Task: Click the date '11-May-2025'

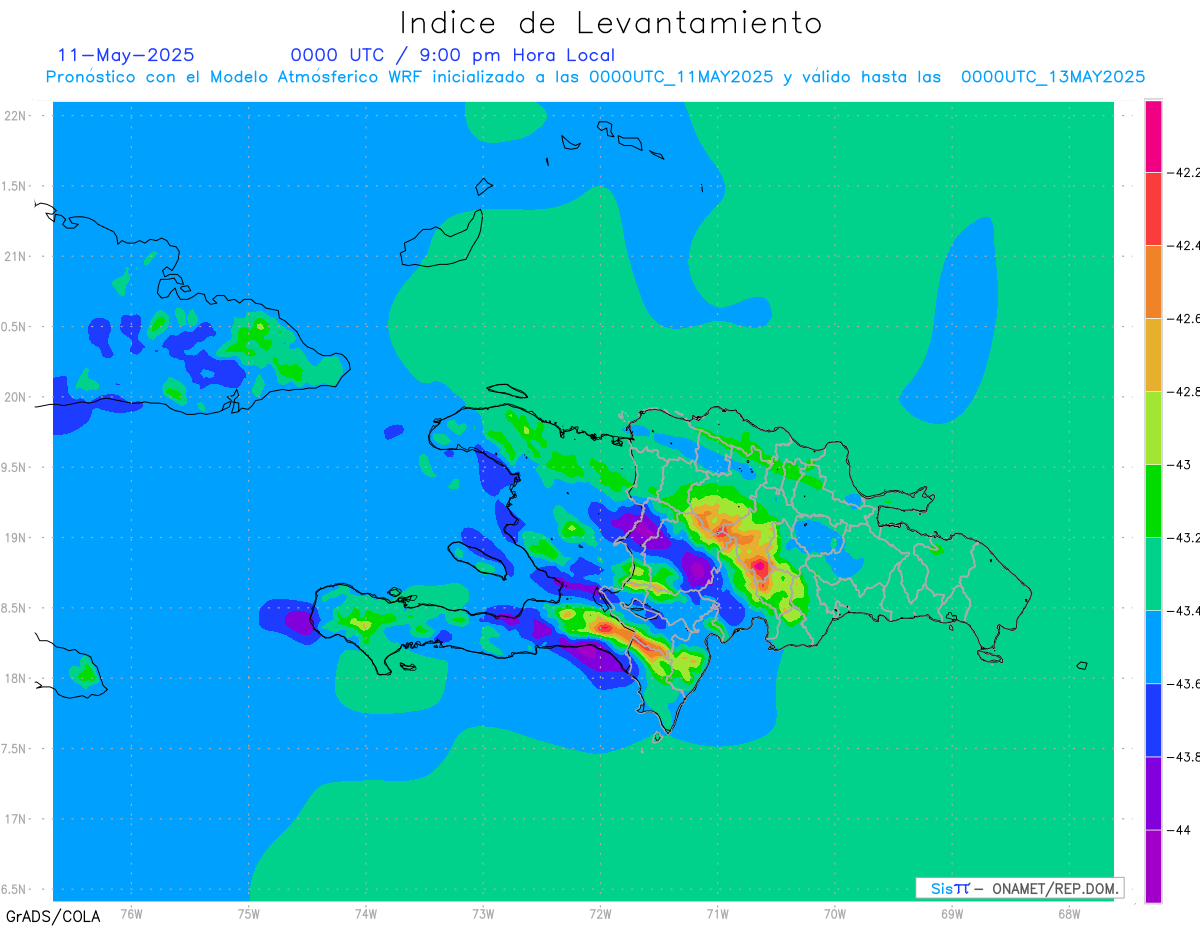Action: [x=126, y=55]
